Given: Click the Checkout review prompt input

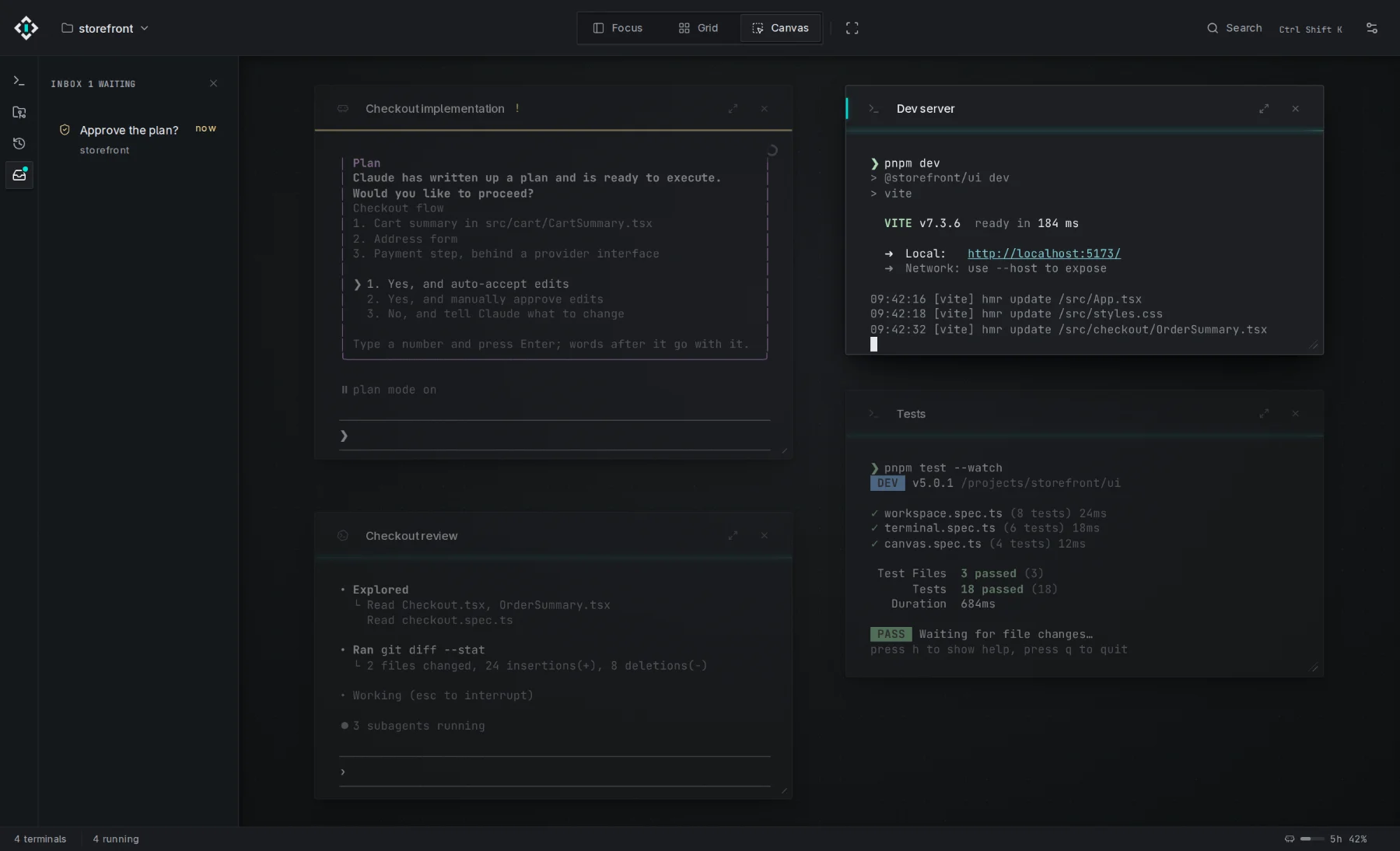Looking at the screenshot, I should click(x=555, y=772).
